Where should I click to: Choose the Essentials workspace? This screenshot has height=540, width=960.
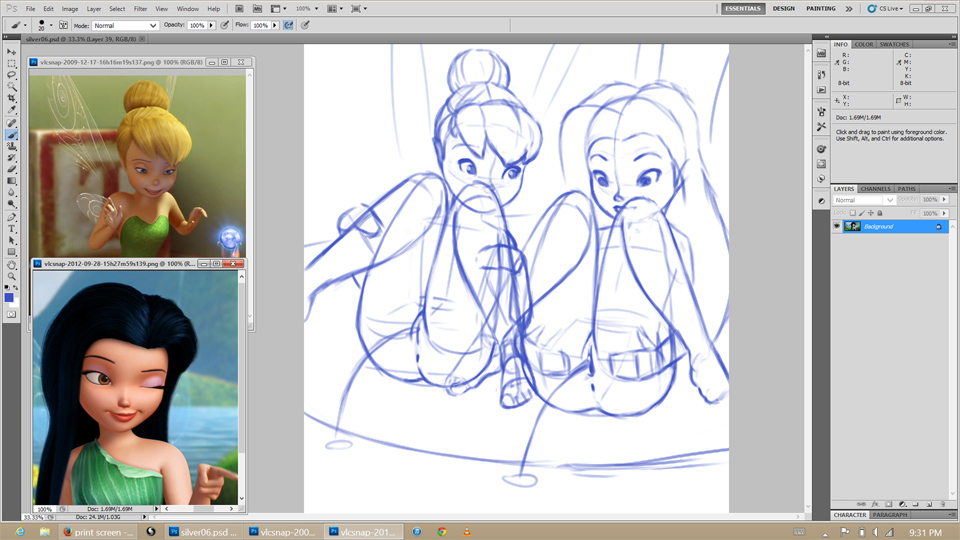tap(743, 9)
